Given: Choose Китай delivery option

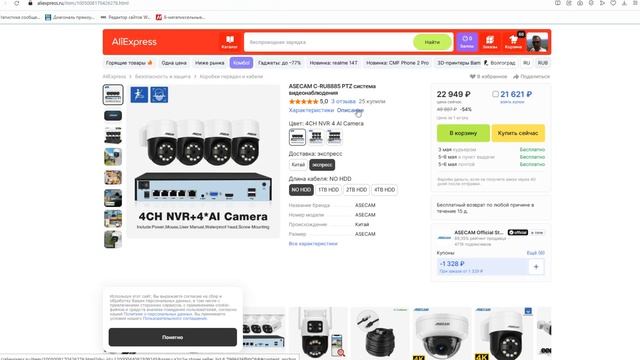Looking at the screenshot, I should click(x=298, y=165).
